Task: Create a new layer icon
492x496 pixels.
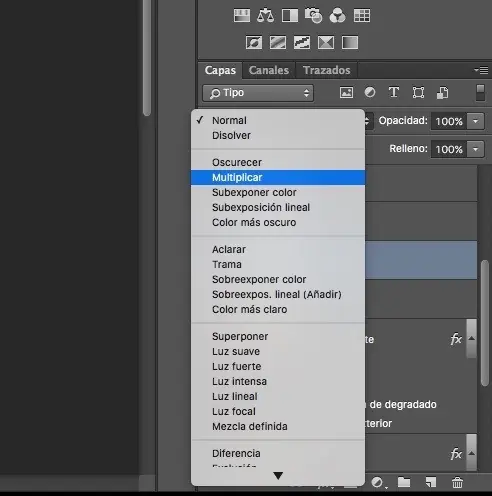Action: 431,482
